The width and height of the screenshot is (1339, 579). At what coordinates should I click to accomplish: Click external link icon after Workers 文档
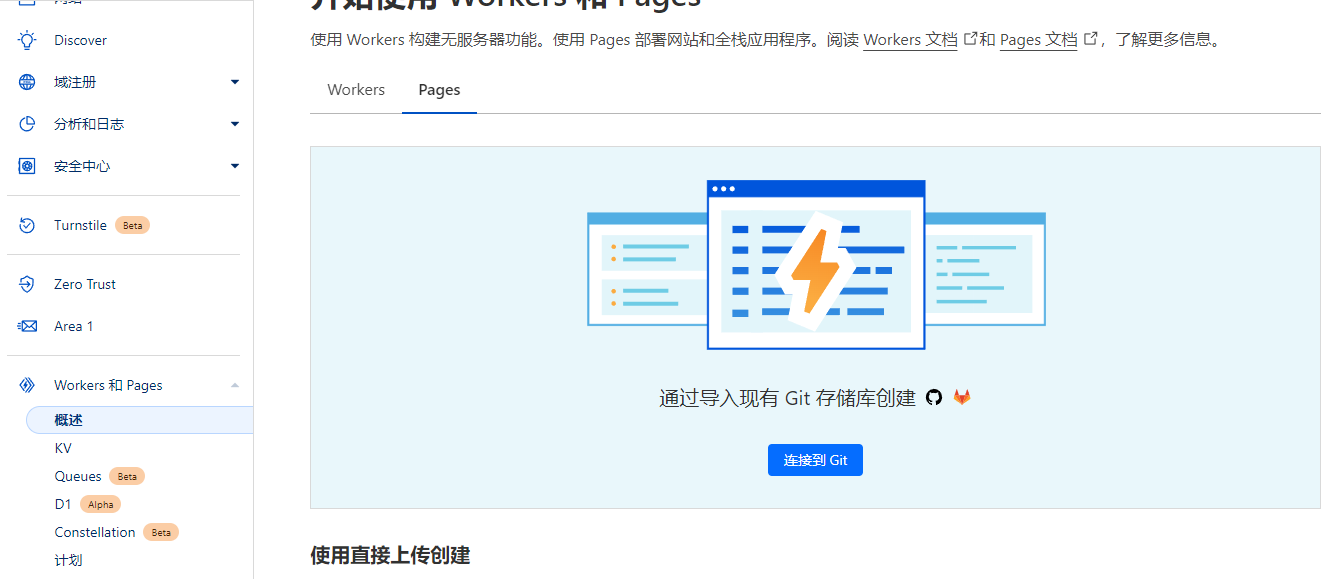969,39
